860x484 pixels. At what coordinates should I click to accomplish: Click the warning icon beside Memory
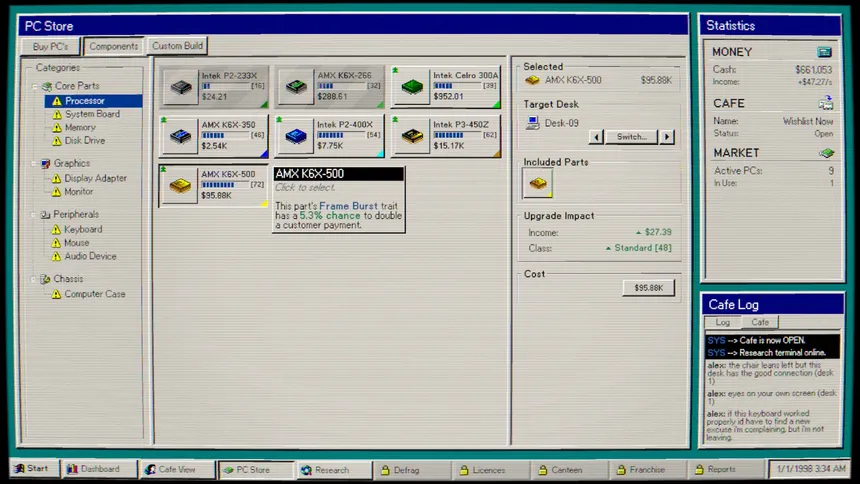57,127
